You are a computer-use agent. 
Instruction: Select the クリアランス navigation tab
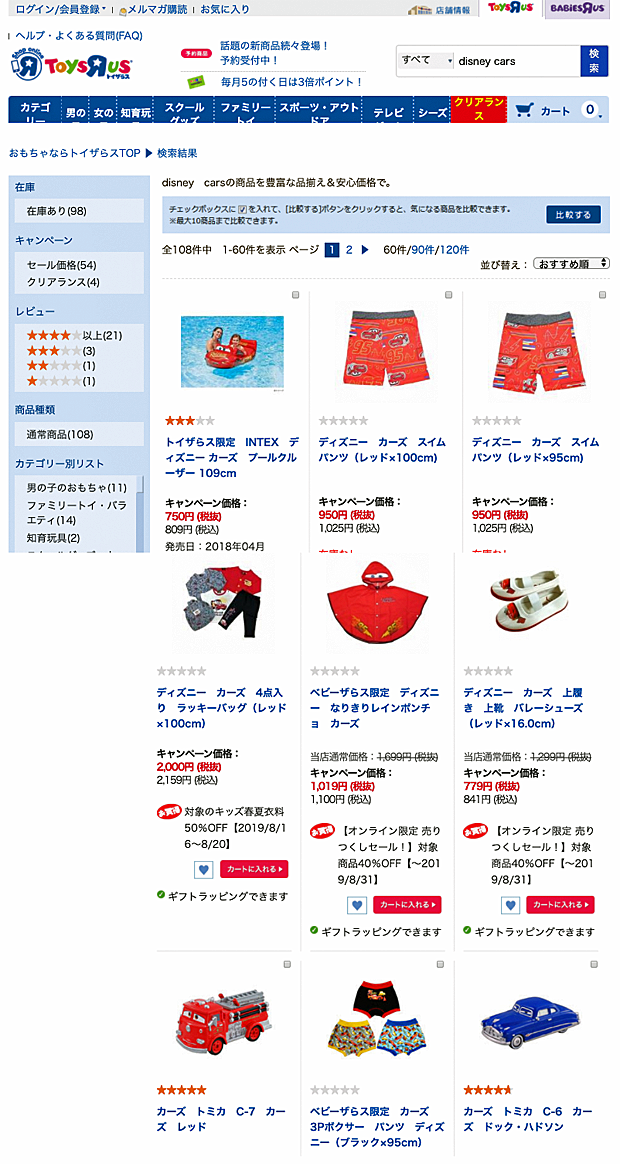coord(479,109)
